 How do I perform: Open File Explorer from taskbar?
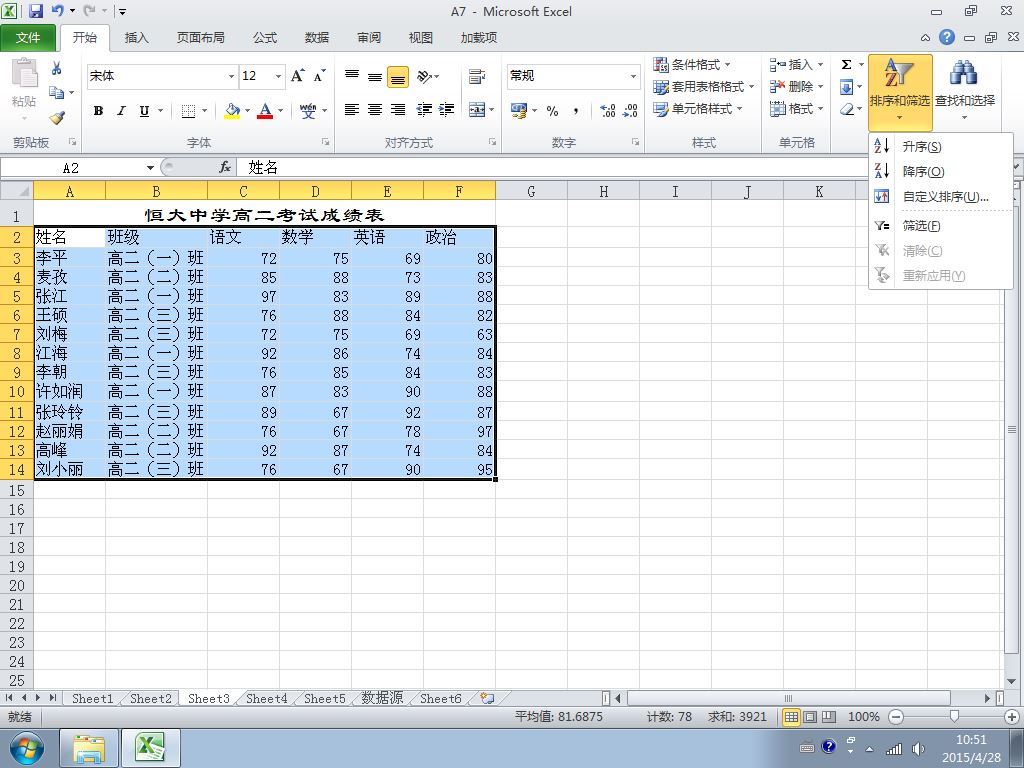click(89, 748)
